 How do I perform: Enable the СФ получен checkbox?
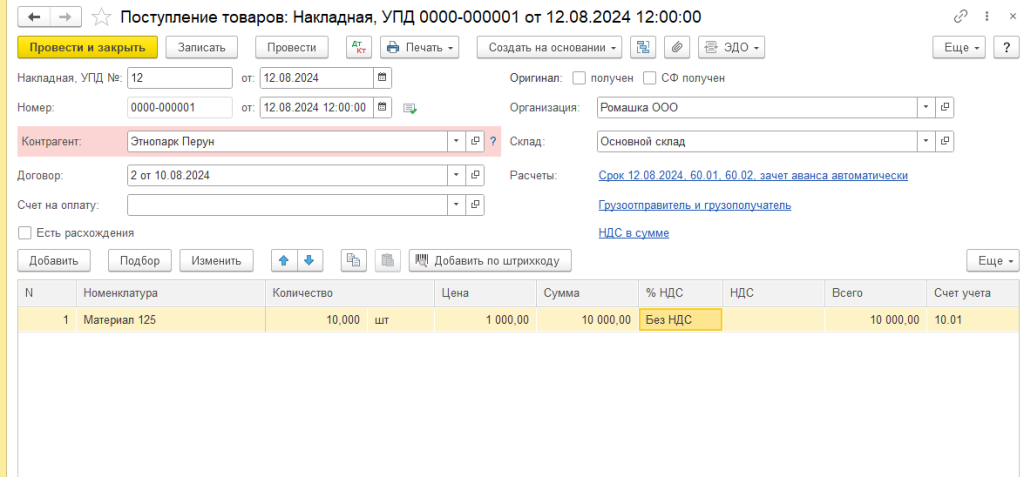click(650, 78)
